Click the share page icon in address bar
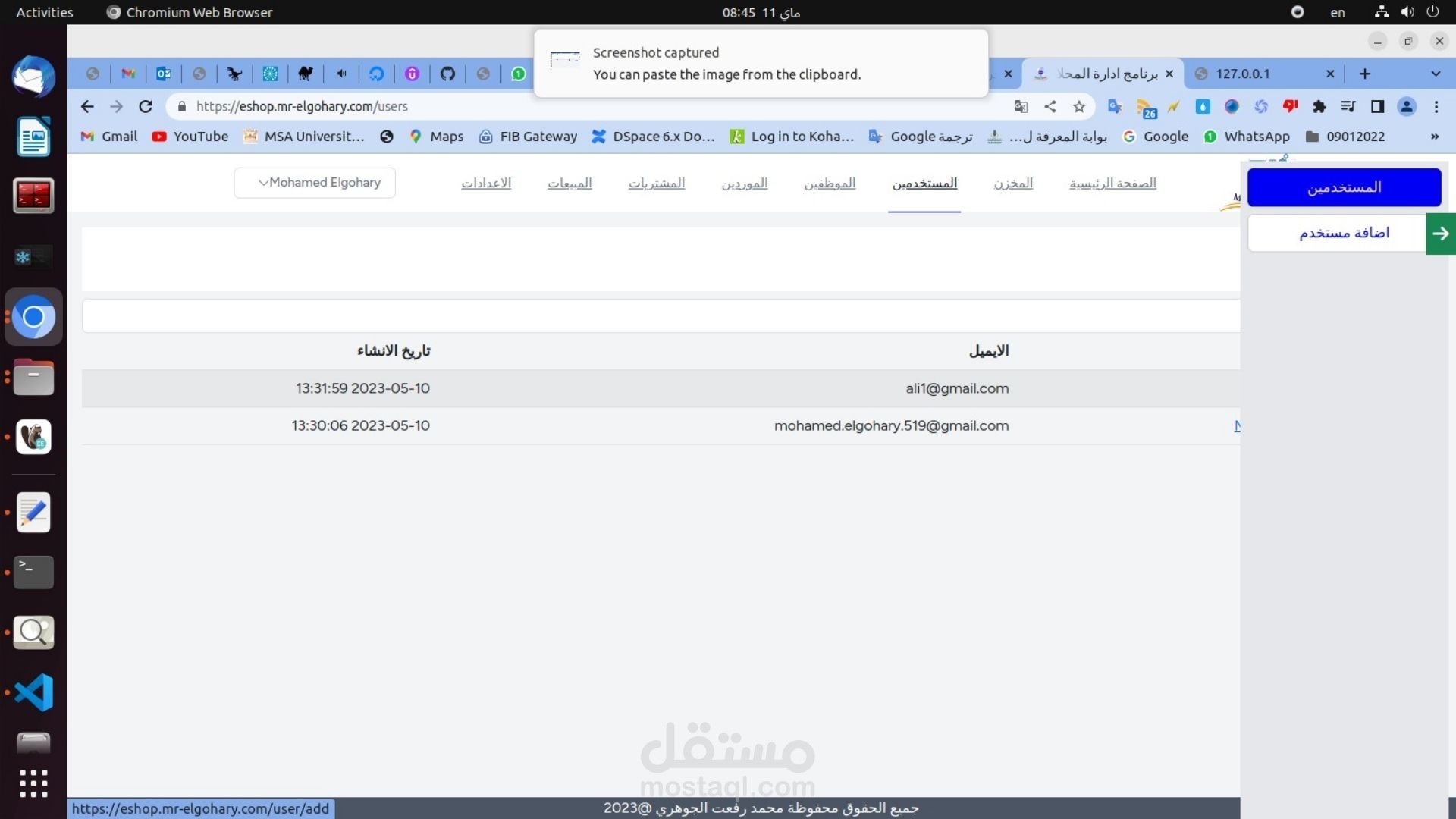The width and height of the screenshot is (1456, 819). [x=1050, y=107]
